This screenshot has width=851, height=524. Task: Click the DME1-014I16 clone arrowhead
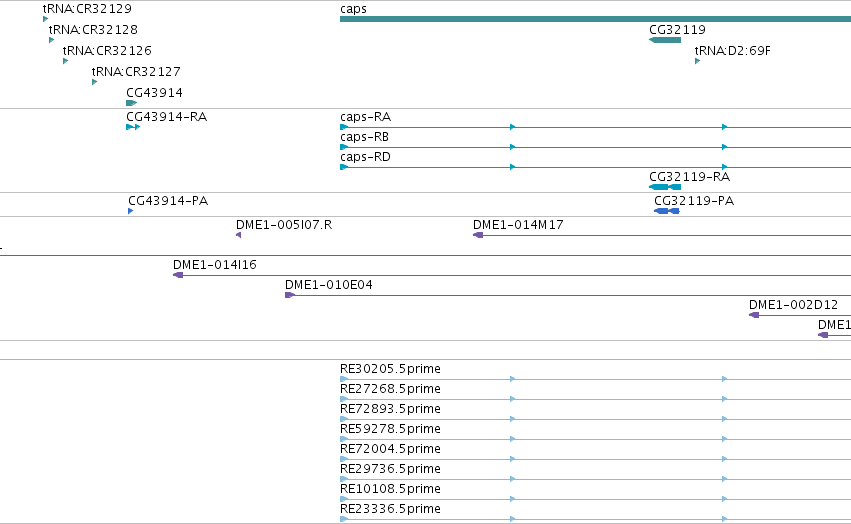[178, 275]
